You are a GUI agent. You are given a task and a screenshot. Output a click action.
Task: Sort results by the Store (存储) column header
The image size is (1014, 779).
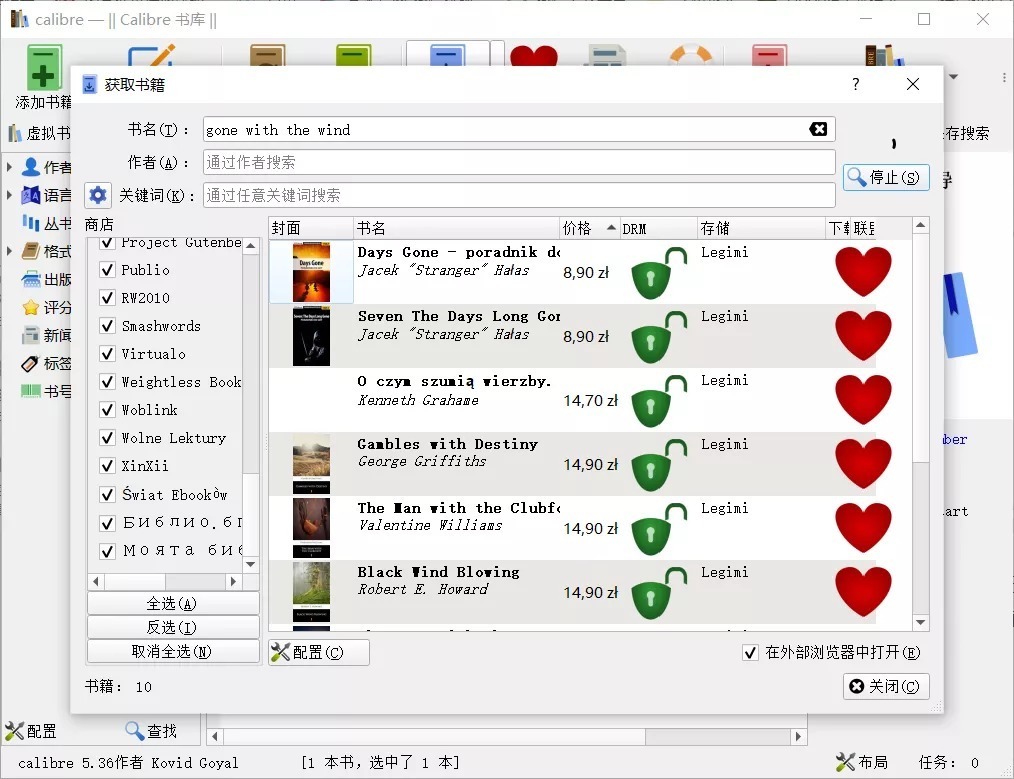[761, 228]
